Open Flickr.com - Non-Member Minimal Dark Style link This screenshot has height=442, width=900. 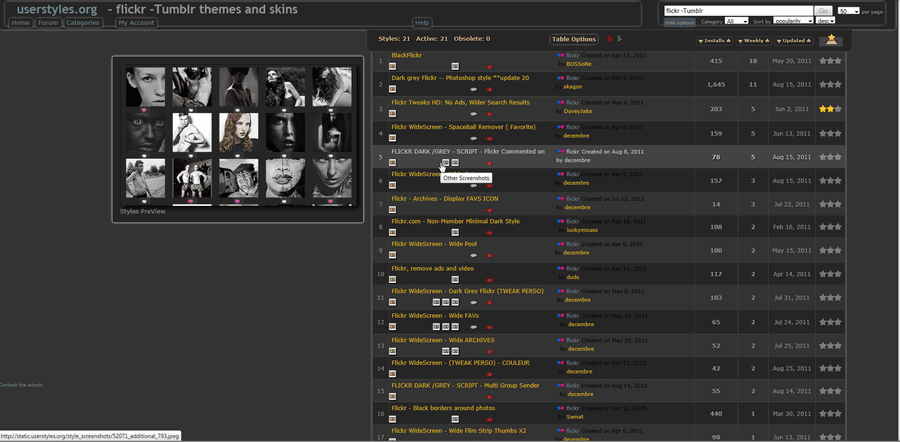click(x=455, y=221)
